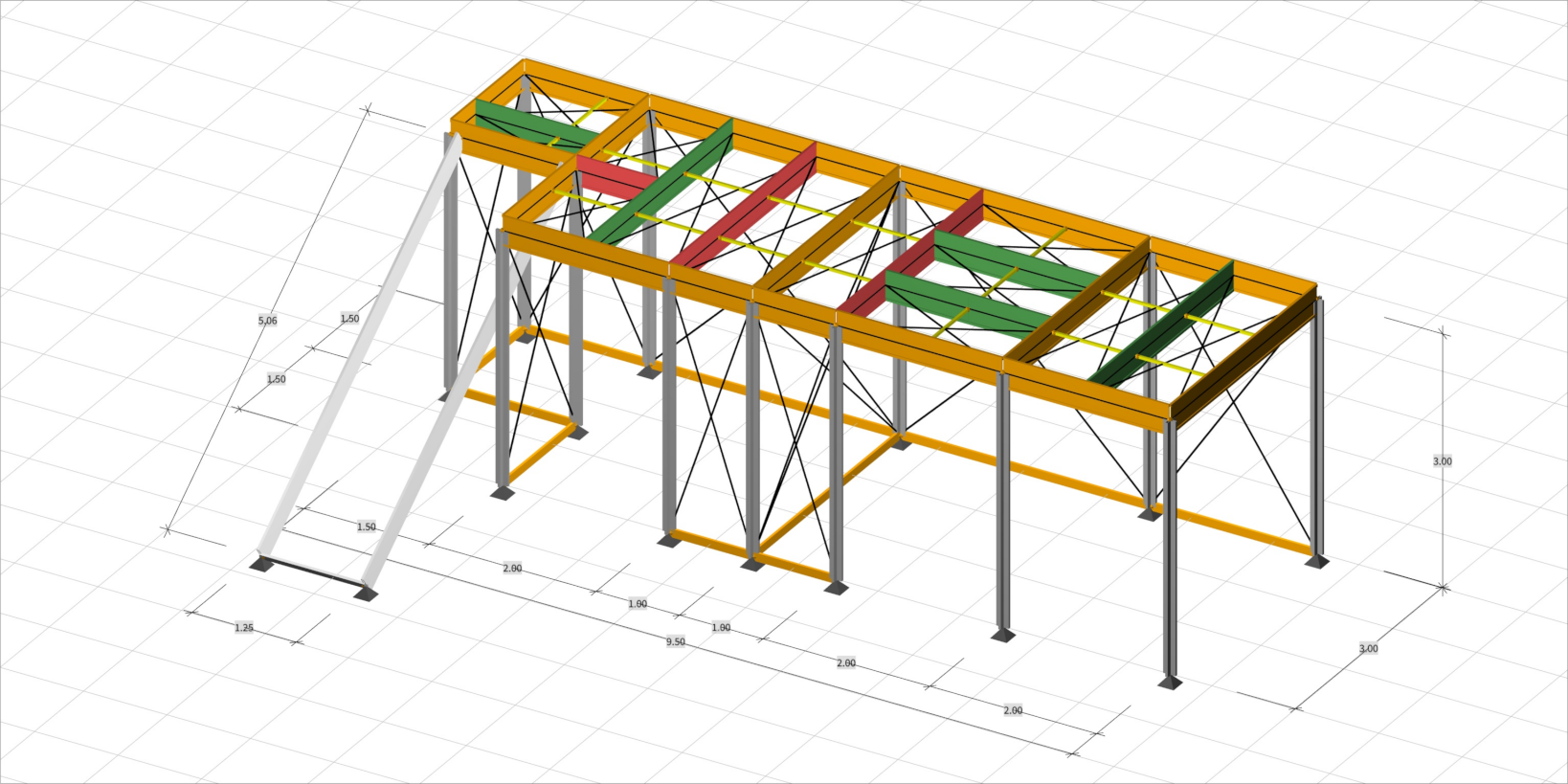The width and height of the screenshot is (1568, 784).
Task: Click the upper 1.50 dimension label below 5.06
Action: [349, 319]
